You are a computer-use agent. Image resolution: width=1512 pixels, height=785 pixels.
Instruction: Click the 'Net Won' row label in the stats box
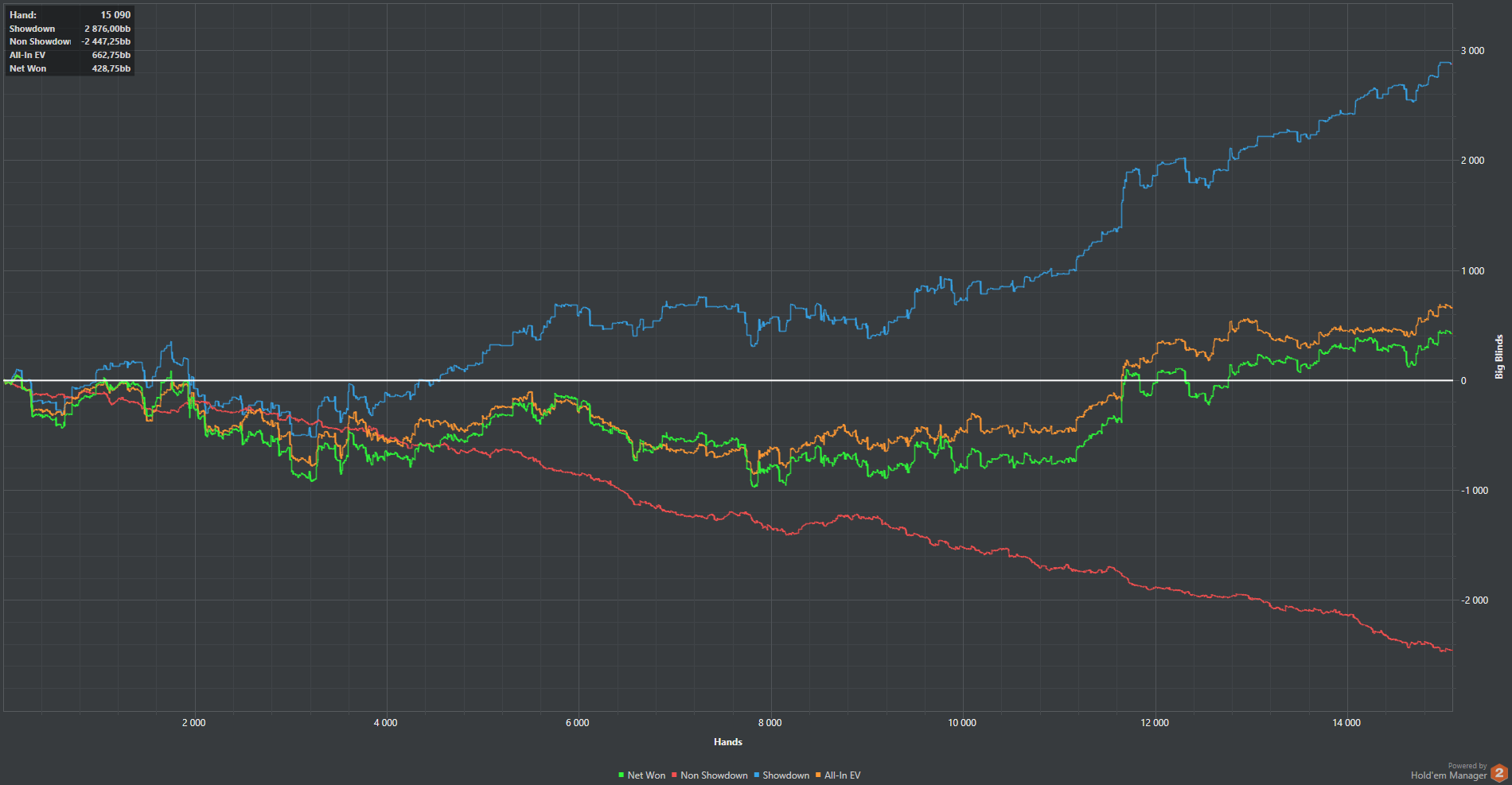pyautogui.click(x=28, y=68)
